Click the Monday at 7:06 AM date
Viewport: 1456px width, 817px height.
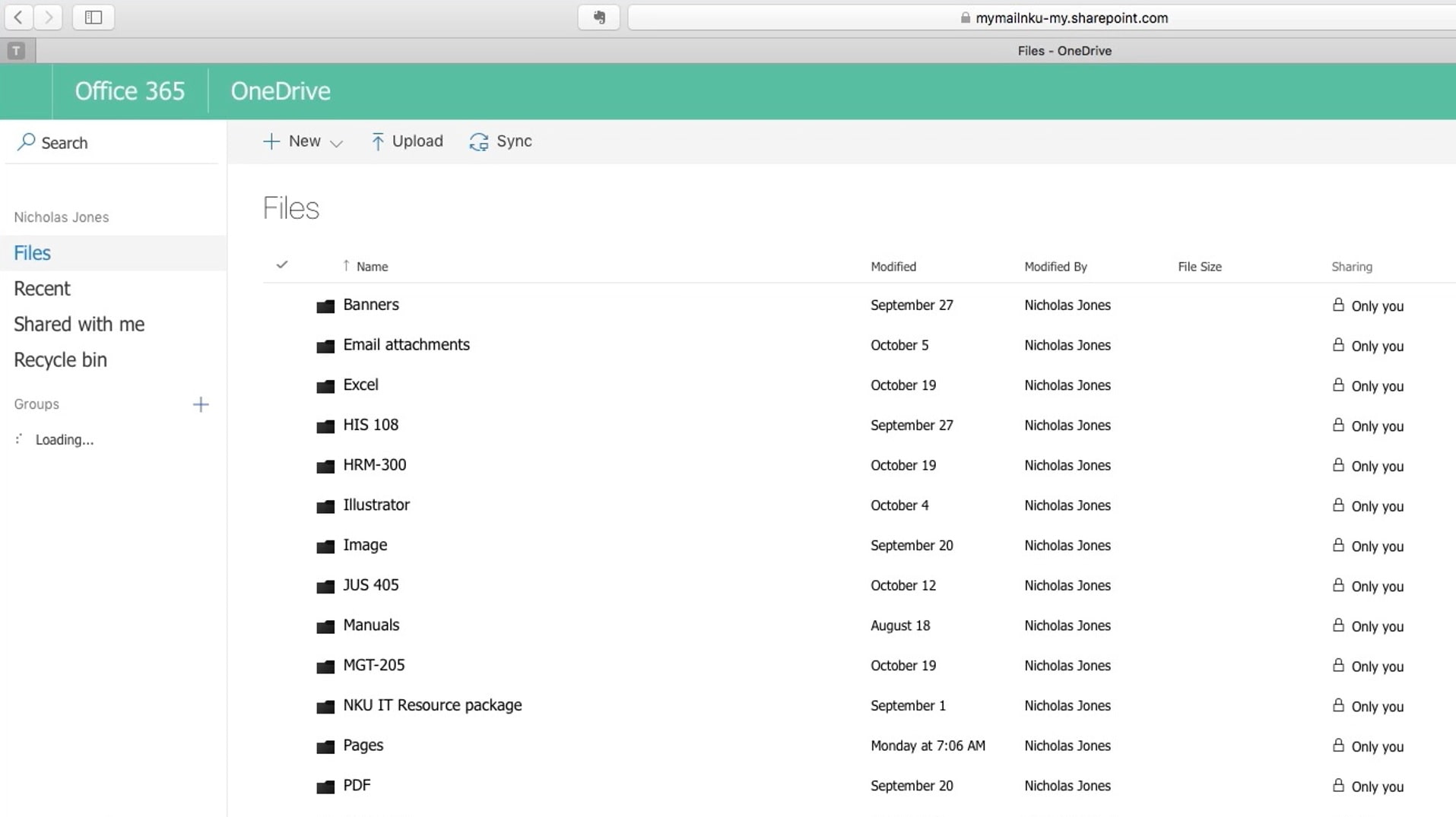928,746
